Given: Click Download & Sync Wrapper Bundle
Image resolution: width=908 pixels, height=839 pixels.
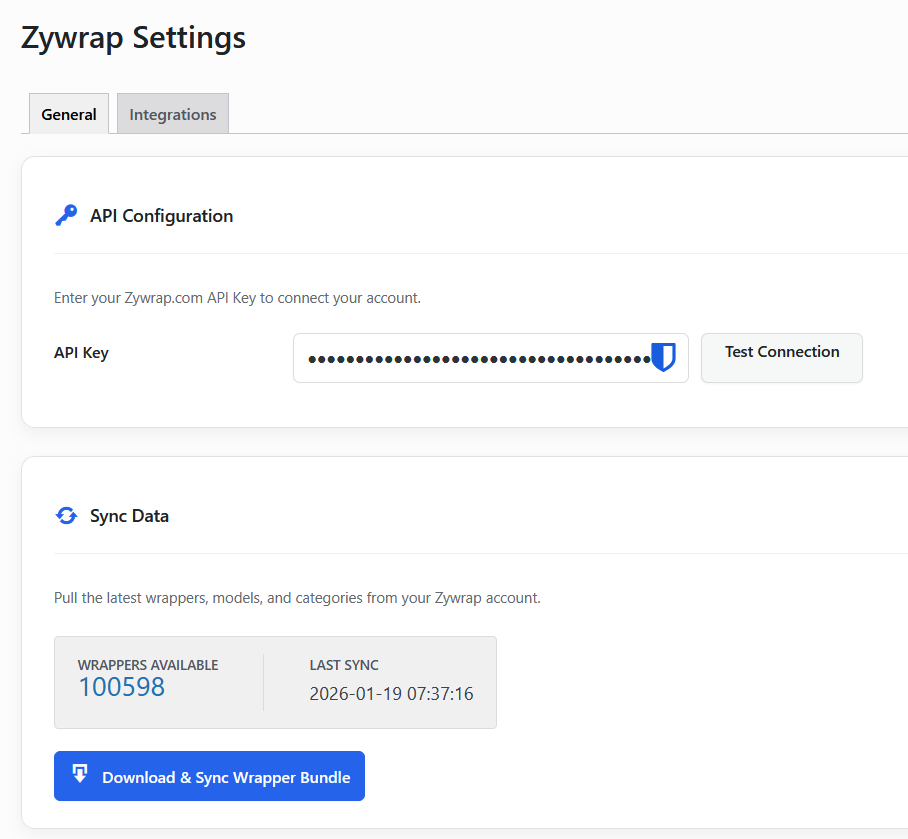Looking at the screenshot, I should pos(209,775).
